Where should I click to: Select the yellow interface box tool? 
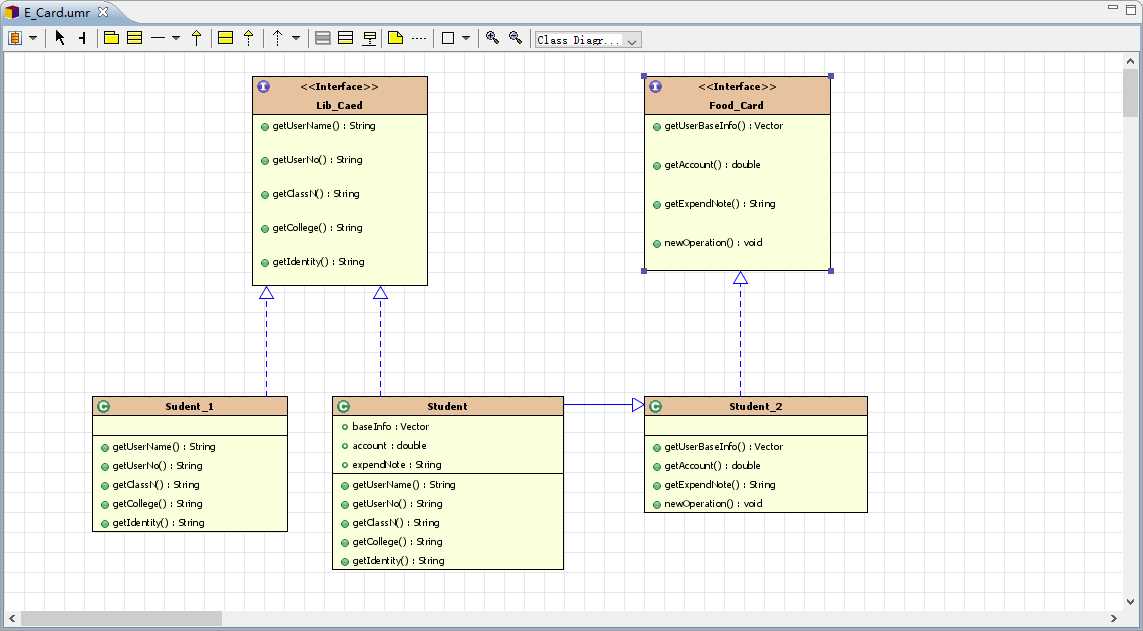coord(226,38)
